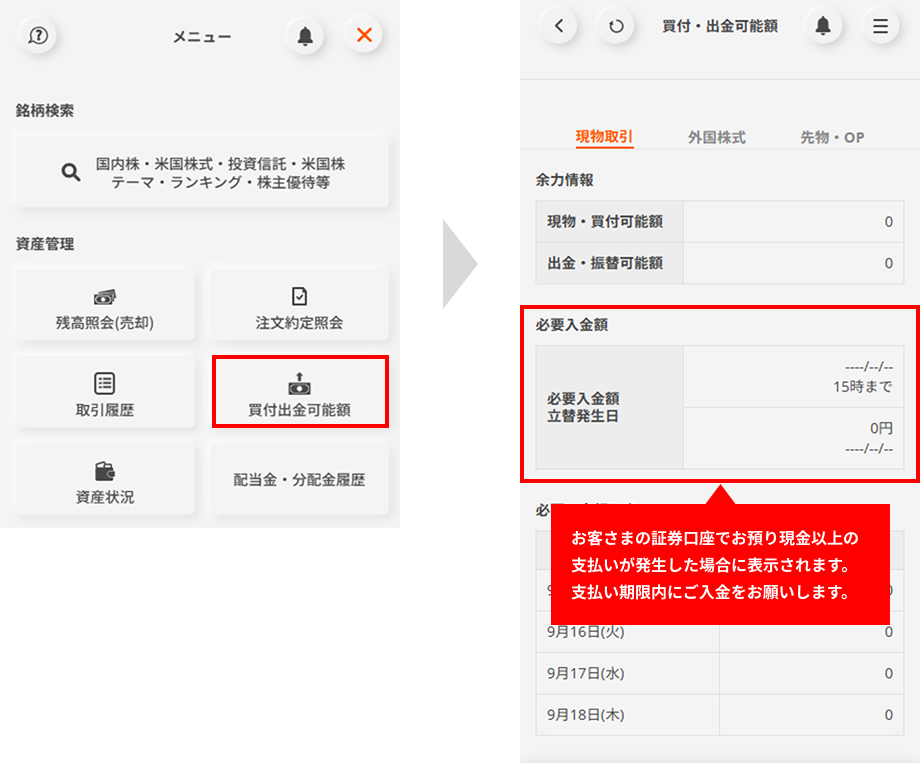Image resolution: width=920 pixels, height=763 pixels.
Task: Open 残高照会(売却) balance inquiry
Action: click(x=105, y=309)
